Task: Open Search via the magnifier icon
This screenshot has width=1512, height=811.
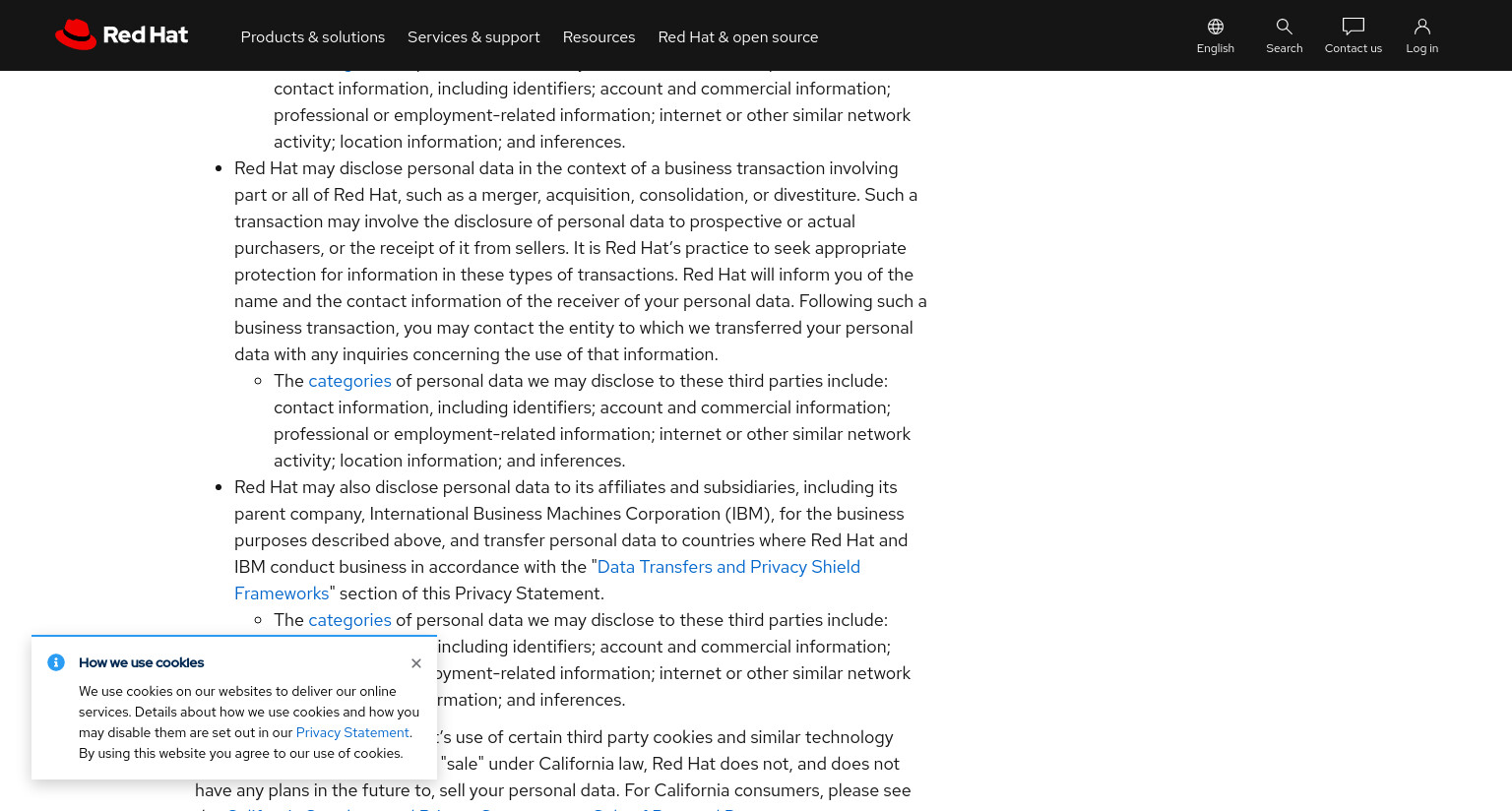Action: point(1285,27)
